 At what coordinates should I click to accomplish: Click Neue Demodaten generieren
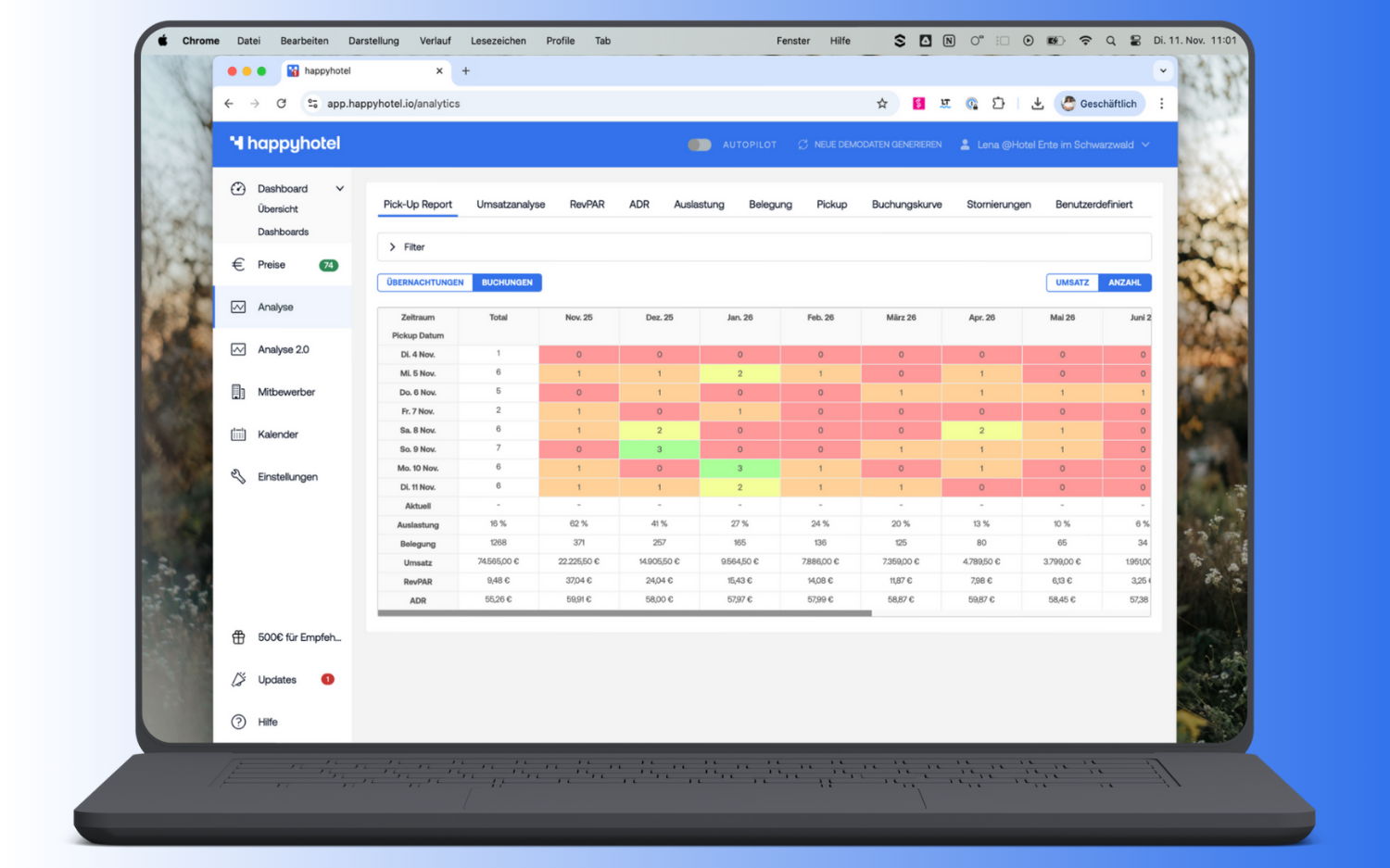pyautogui.click(x=869, y=145)
